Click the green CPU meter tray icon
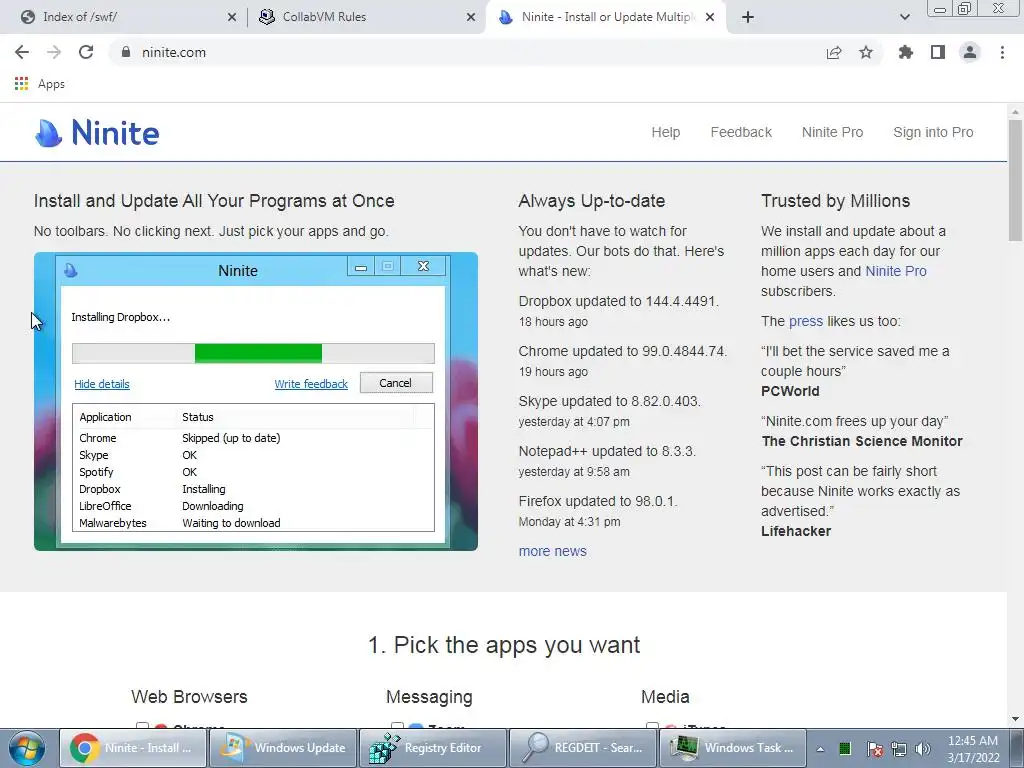This screenshot has width=1024, height=768. (x=844, y=749)
